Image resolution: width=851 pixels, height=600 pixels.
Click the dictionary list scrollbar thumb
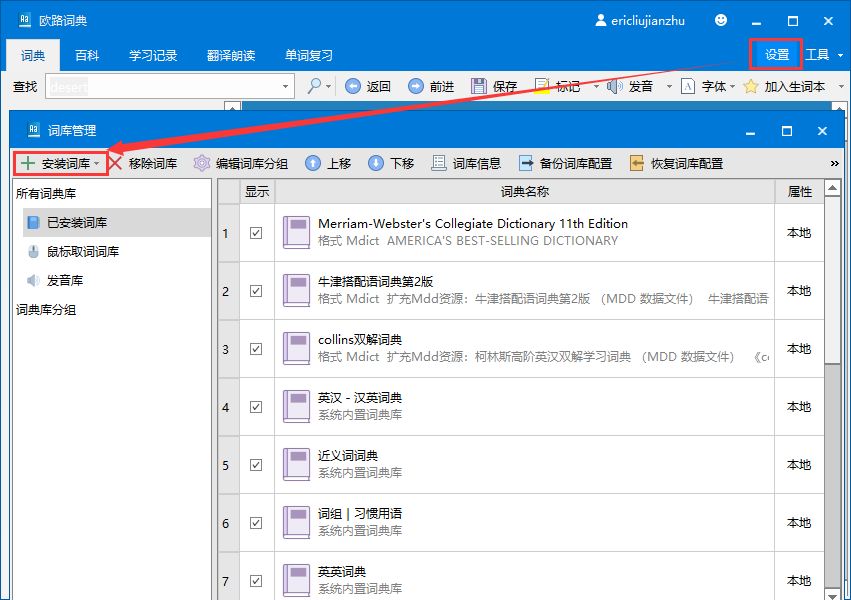(x=832, y=279)
